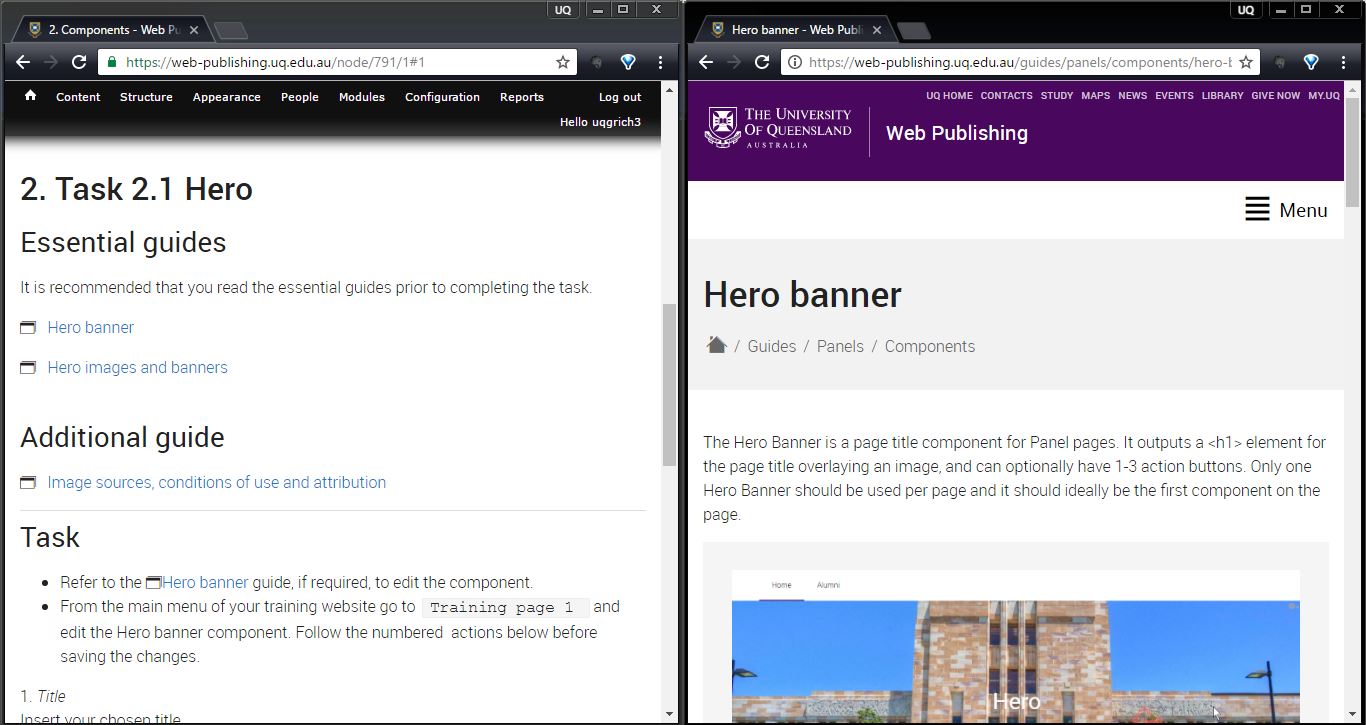1366x725 pixels.
Task: Click the inline 'Hero banner' link under Task
Action: [x=205, y=582]
